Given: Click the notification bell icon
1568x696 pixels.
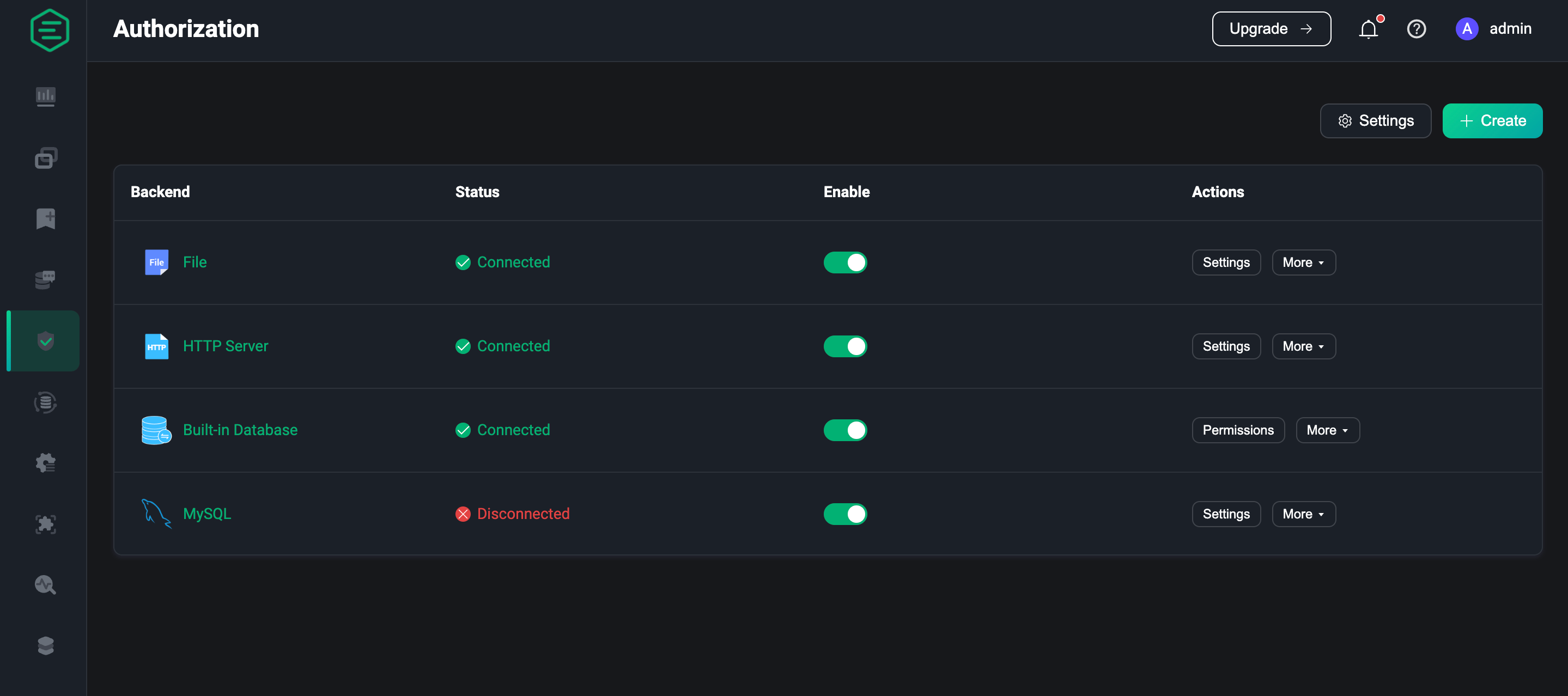Looking at the screenshot, I should coord(1369,29).
